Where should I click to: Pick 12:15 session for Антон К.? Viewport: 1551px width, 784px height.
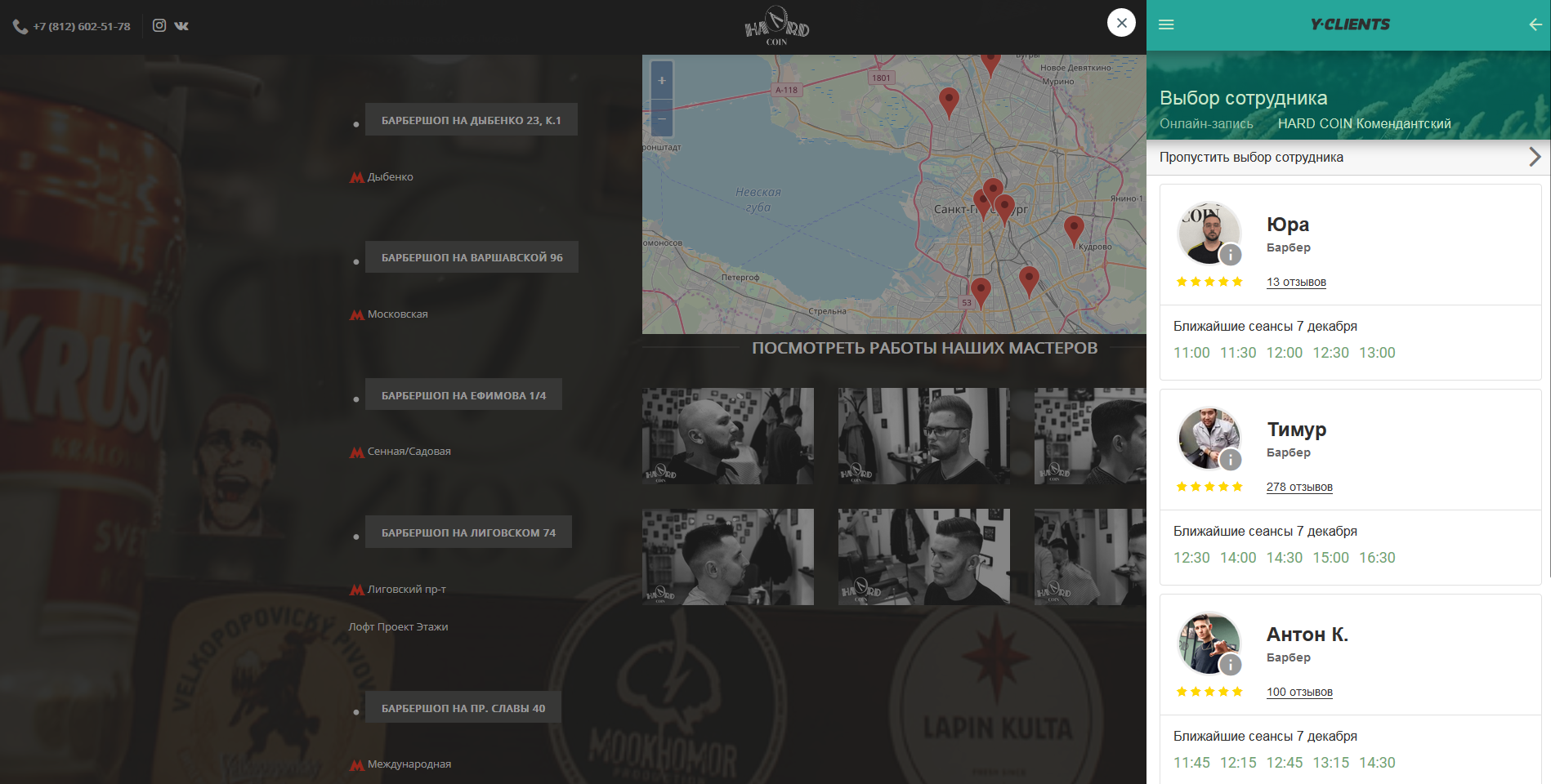1238,763
